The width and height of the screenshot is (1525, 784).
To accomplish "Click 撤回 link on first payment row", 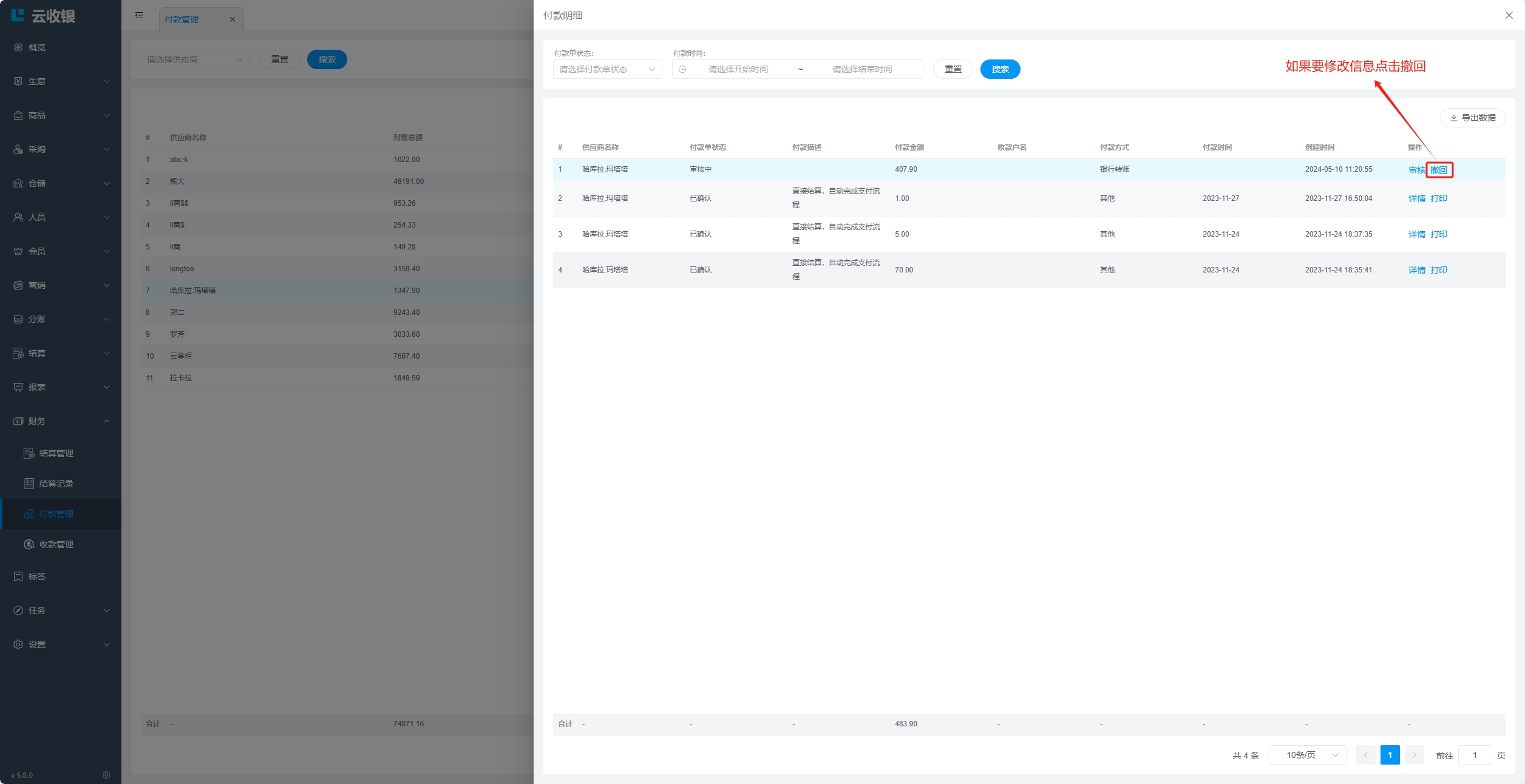I will 1438,170.
